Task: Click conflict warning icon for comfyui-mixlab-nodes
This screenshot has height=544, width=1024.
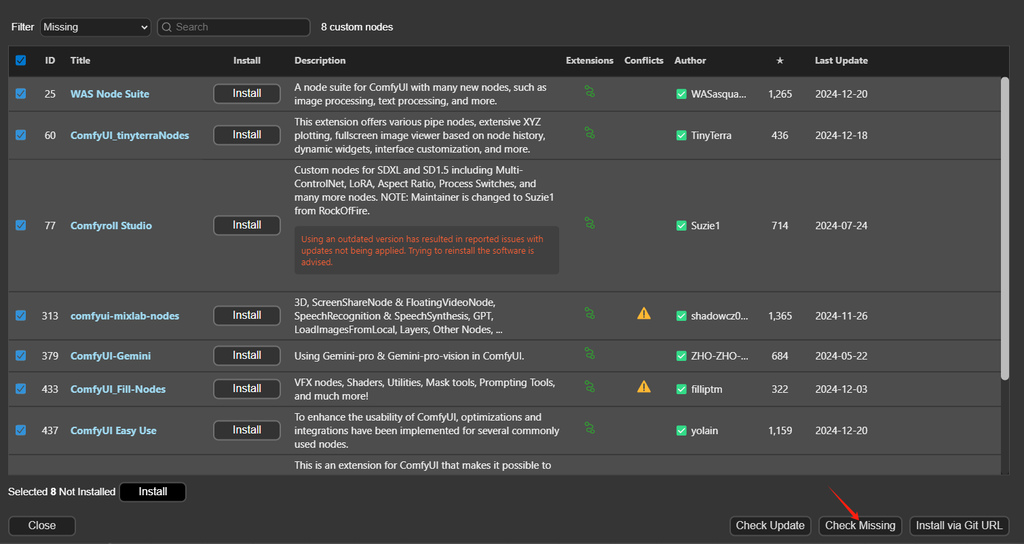Action: point(644,314)
